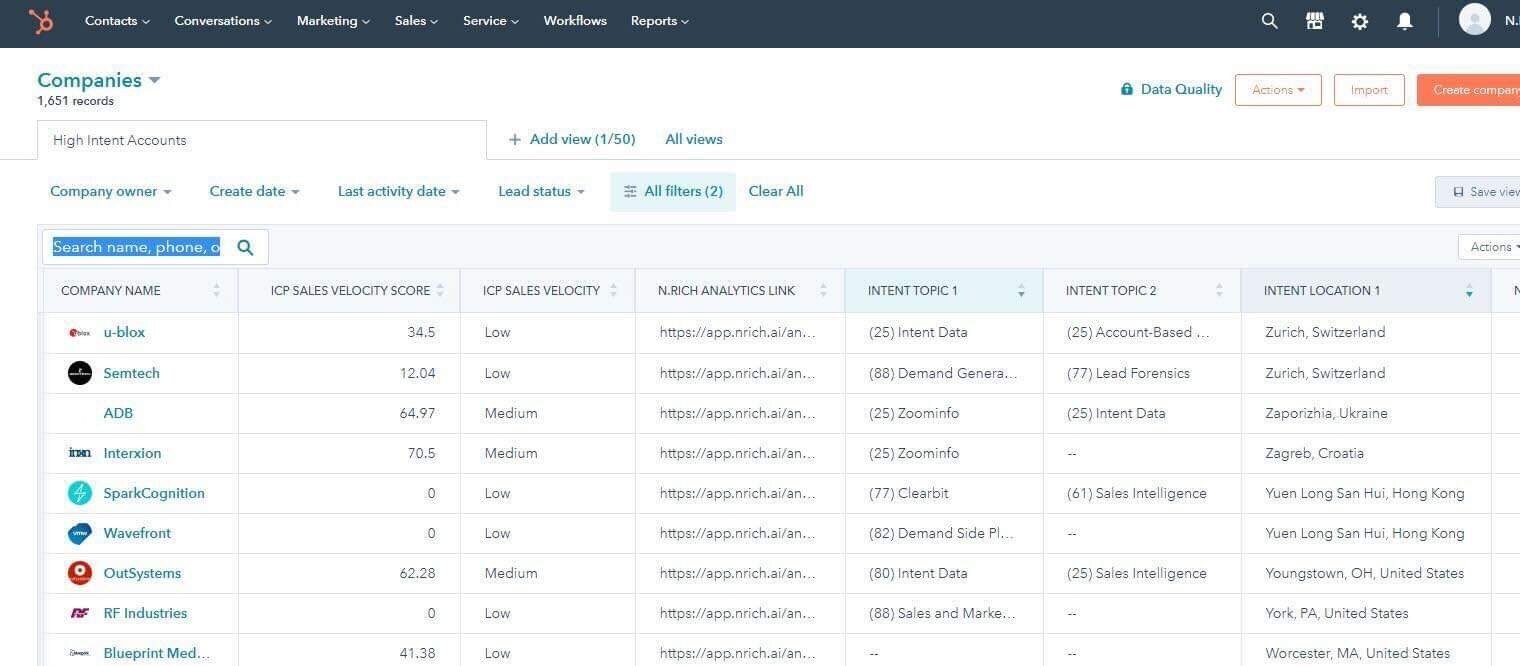Viewport: 1520px width, 666px height.
Task: Open the Interxion company record
Action: (x=132, y=453)
